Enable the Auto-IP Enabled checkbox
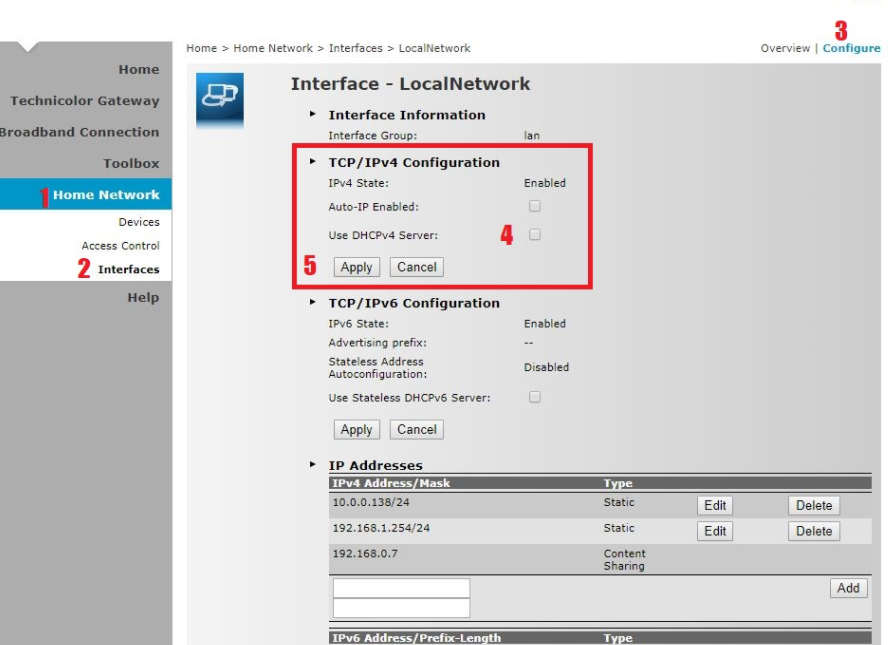 pos(535,206)
